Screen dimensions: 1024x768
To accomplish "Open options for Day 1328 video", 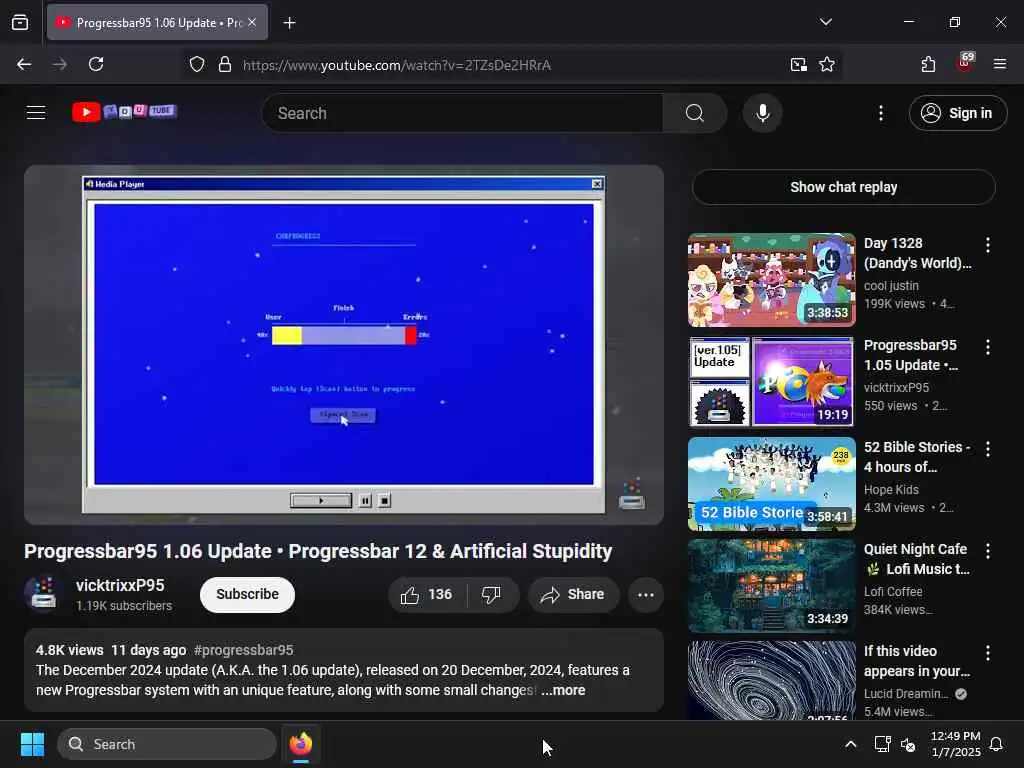I will (x=987, y=245).
